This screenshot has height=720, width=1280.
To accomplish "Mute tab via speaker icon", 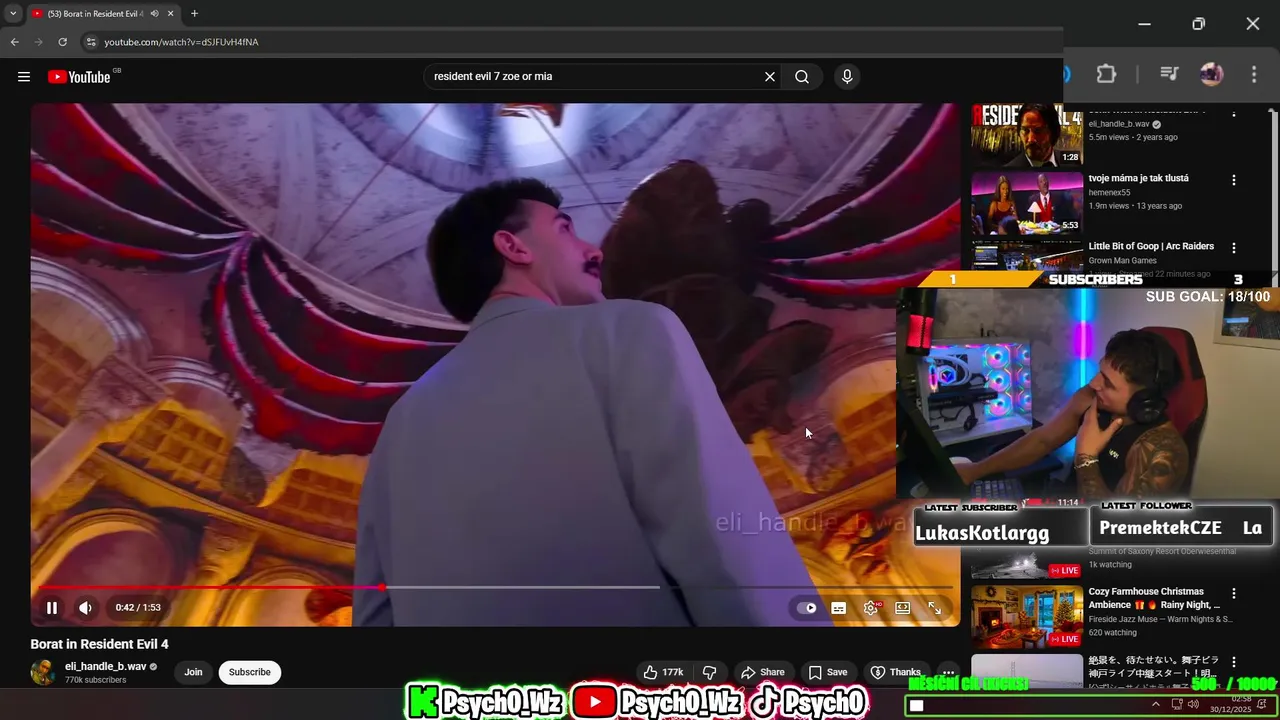I will coord(154,13).
